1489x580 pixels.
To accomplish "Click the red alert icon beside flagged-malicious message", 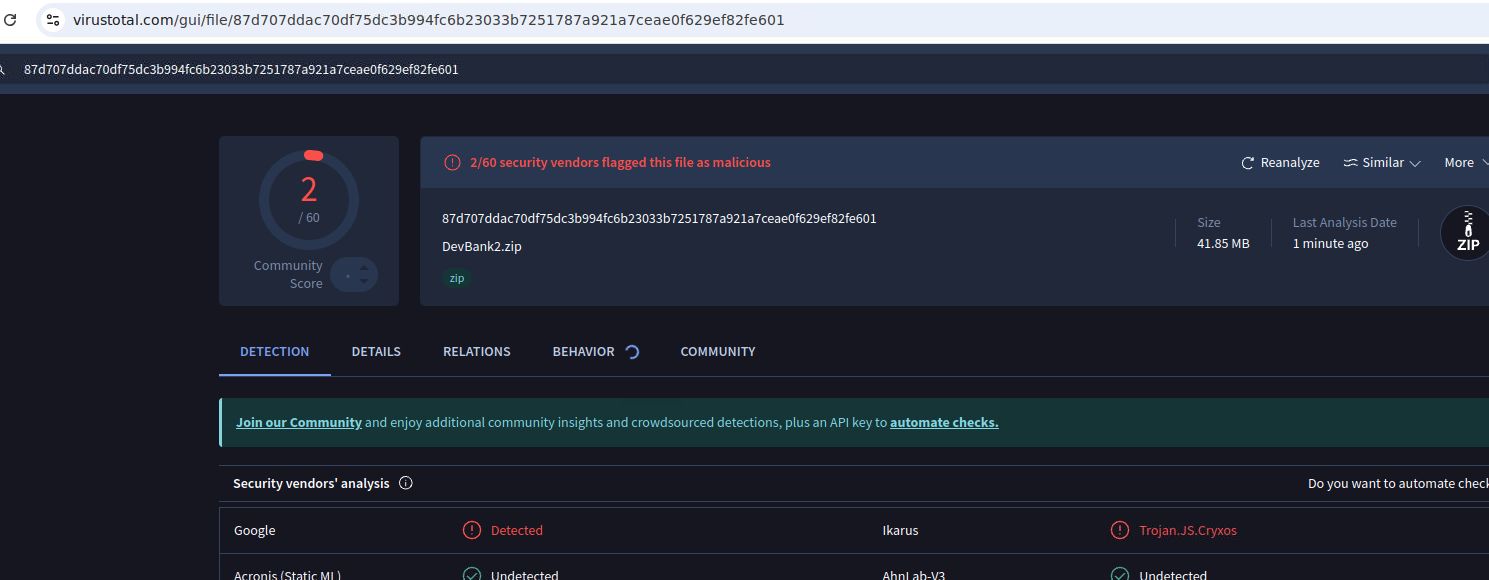I will click(x=452, y=162).
